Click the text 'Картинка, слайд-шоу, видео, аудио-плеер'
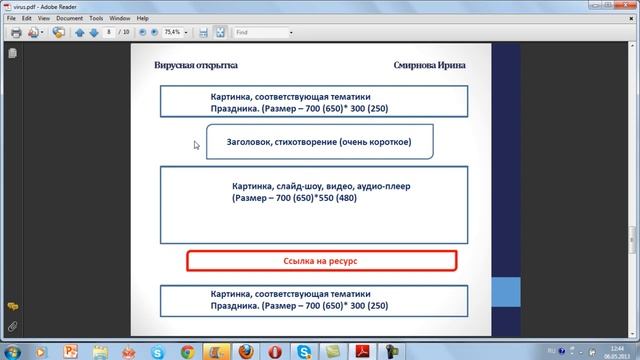Screen dimensions: 640x360 [x=321, y=186]
